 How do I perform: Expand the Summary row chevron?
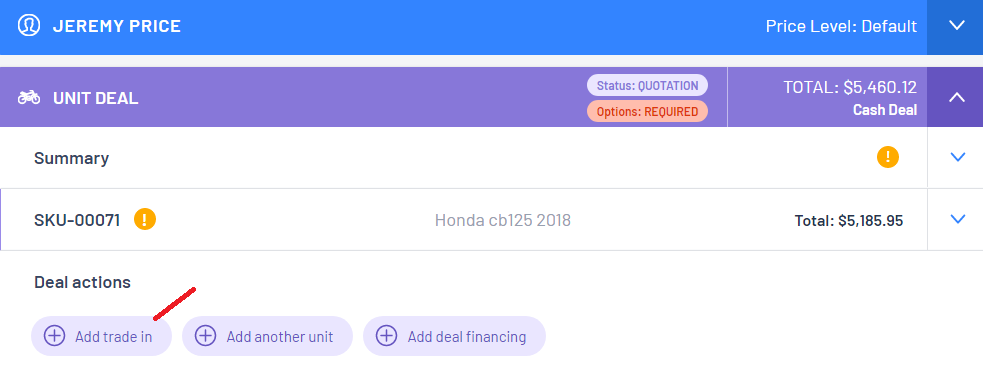click(957, 157)
